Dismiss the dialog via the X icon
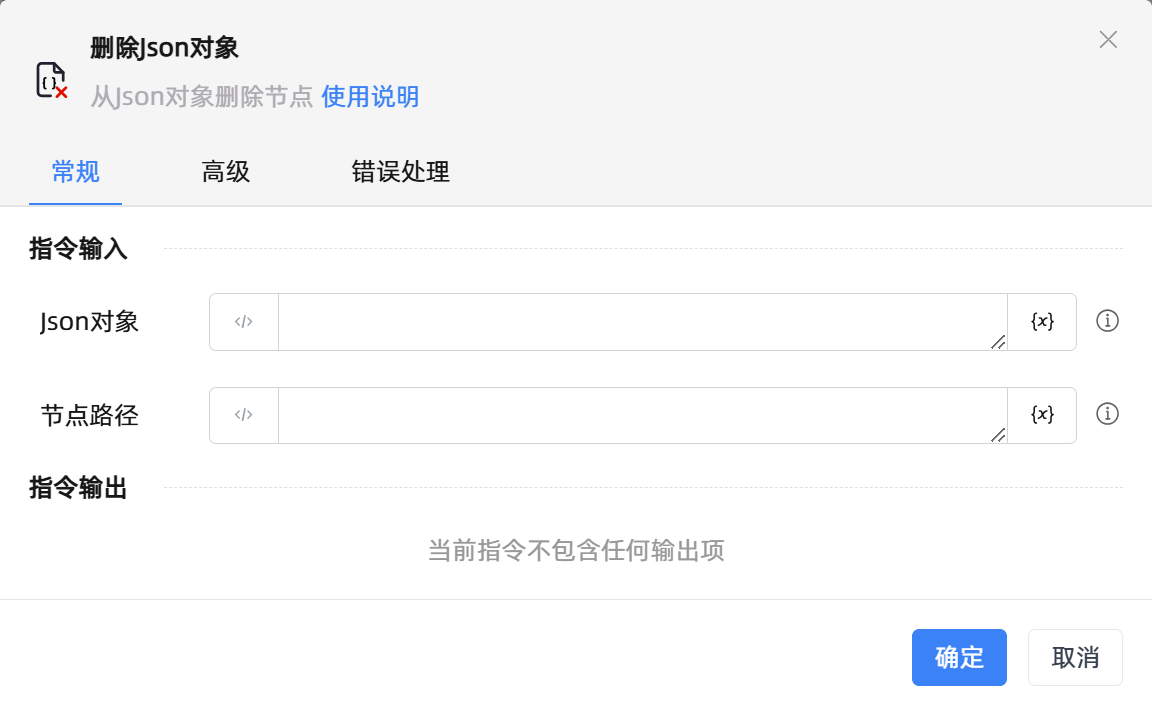Viewport: 1152px width, 714px height. coord(1108,40)
